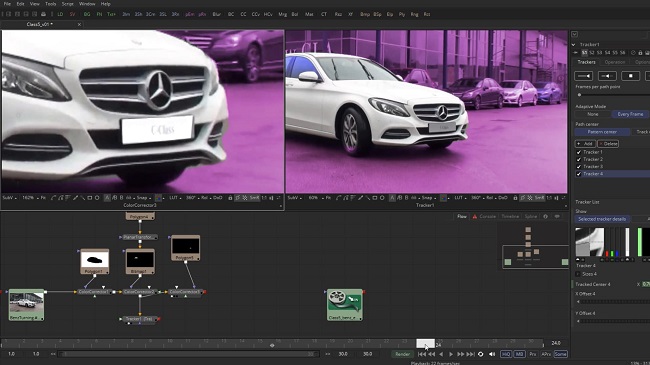This screenshot has height=365, width=650.
Task: Toggle the Tracker 3 checkbox
Action: click(x=579, y=167)
